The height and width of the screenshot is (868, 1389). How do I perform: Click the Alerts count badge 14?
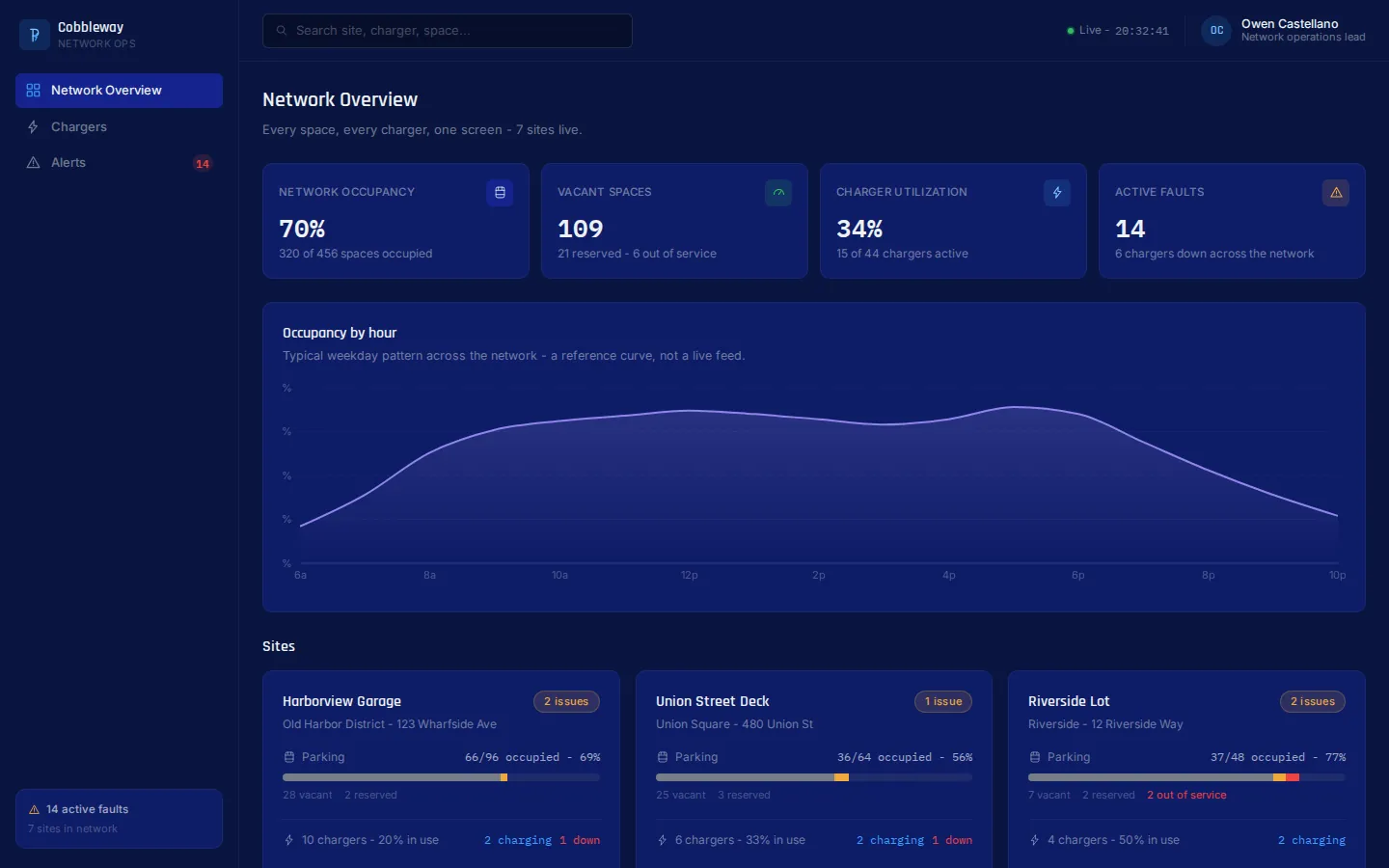pyautogui.click(x=203, y=164)
